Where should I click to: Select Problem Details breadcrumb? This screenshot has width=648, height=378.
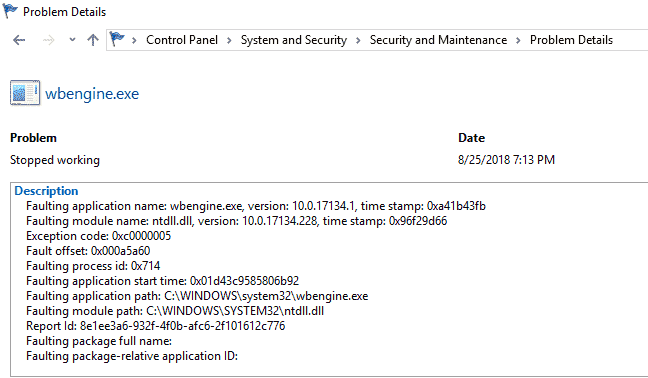571,40
